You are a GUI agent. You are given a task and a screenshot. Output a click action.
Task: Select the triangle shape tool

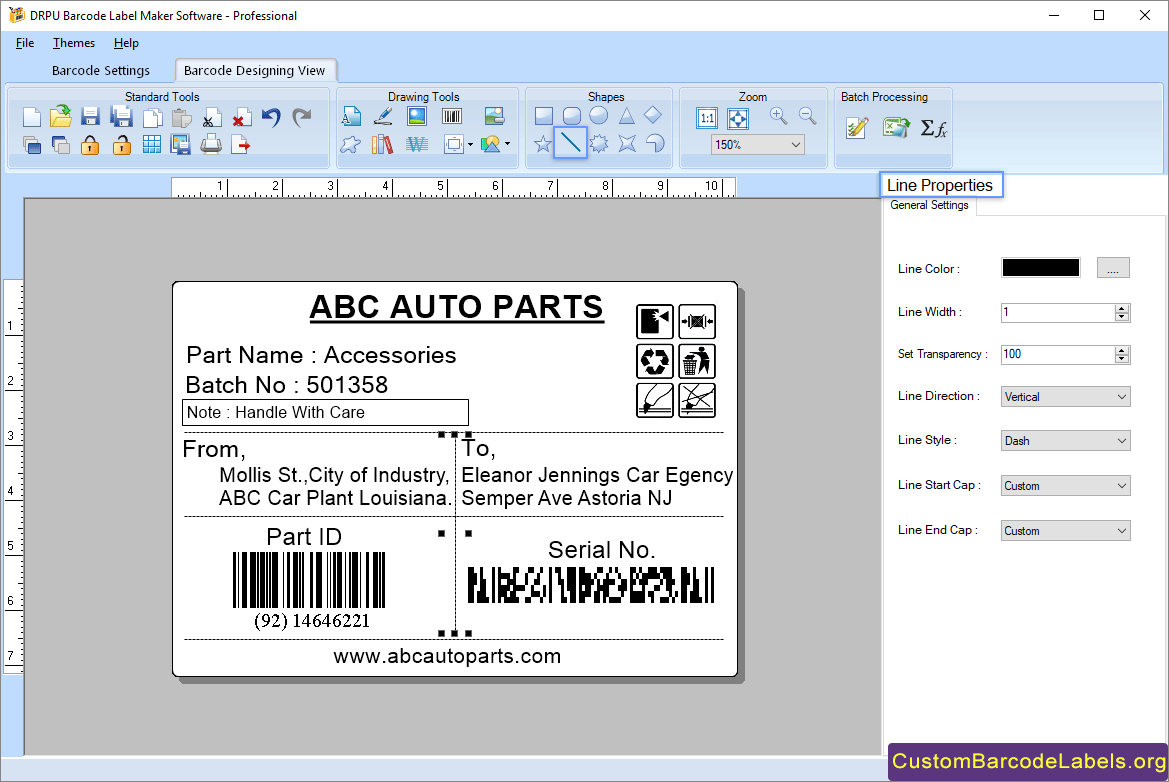tap(626, 116)
